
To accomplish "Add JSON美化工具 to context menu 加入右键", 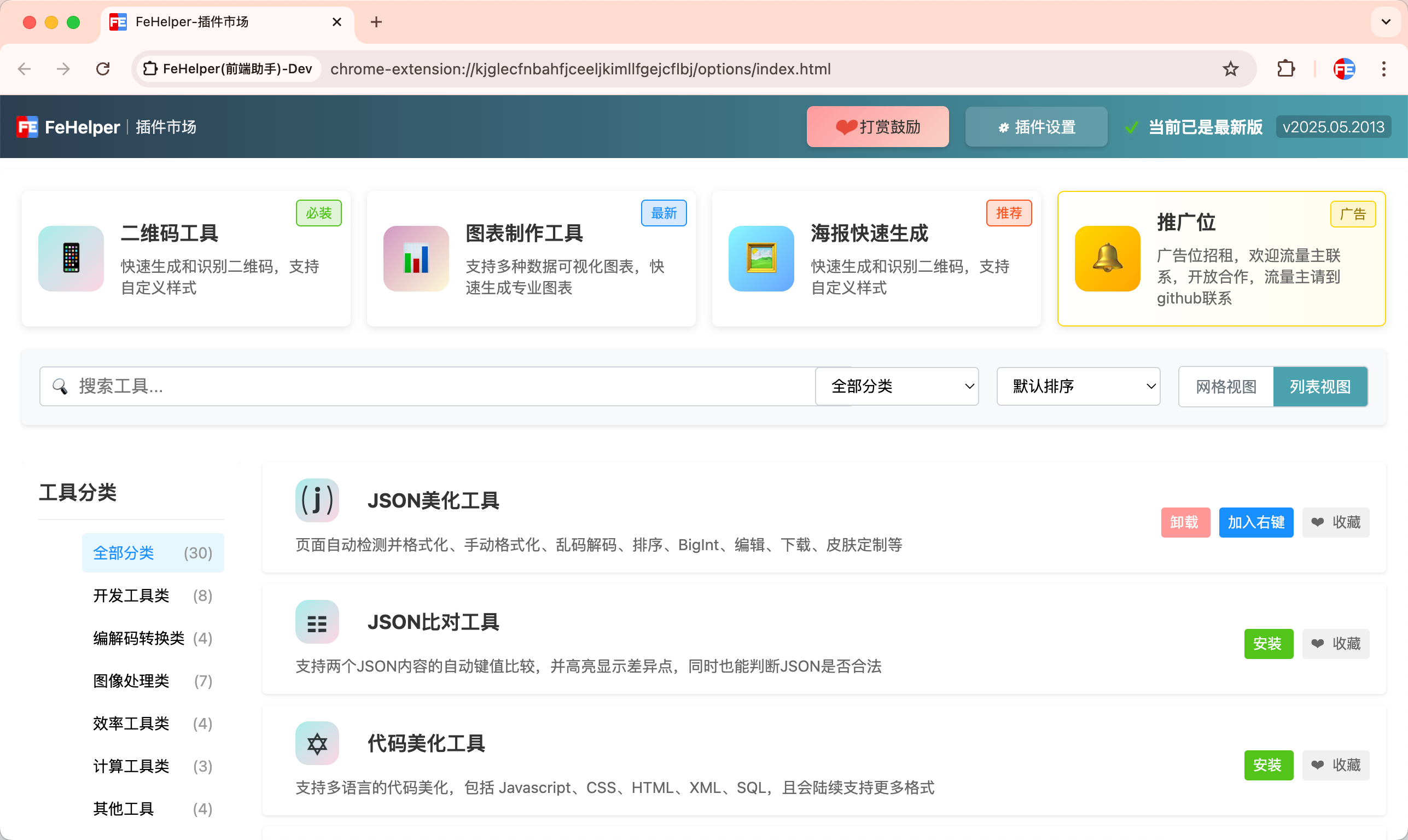I will [1256, 522].
